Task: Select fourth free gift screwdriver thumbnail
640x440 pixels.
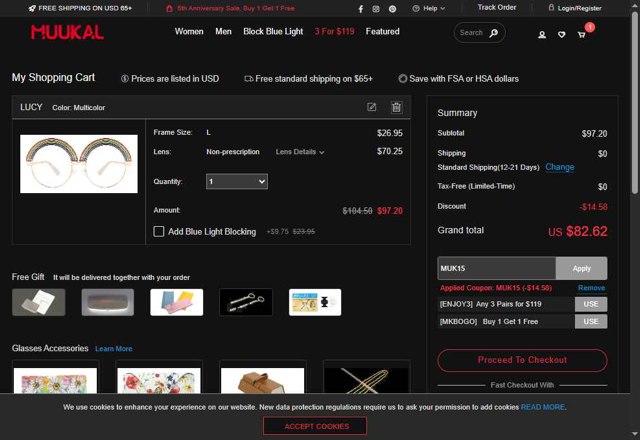Action: [x=246, y=302]
